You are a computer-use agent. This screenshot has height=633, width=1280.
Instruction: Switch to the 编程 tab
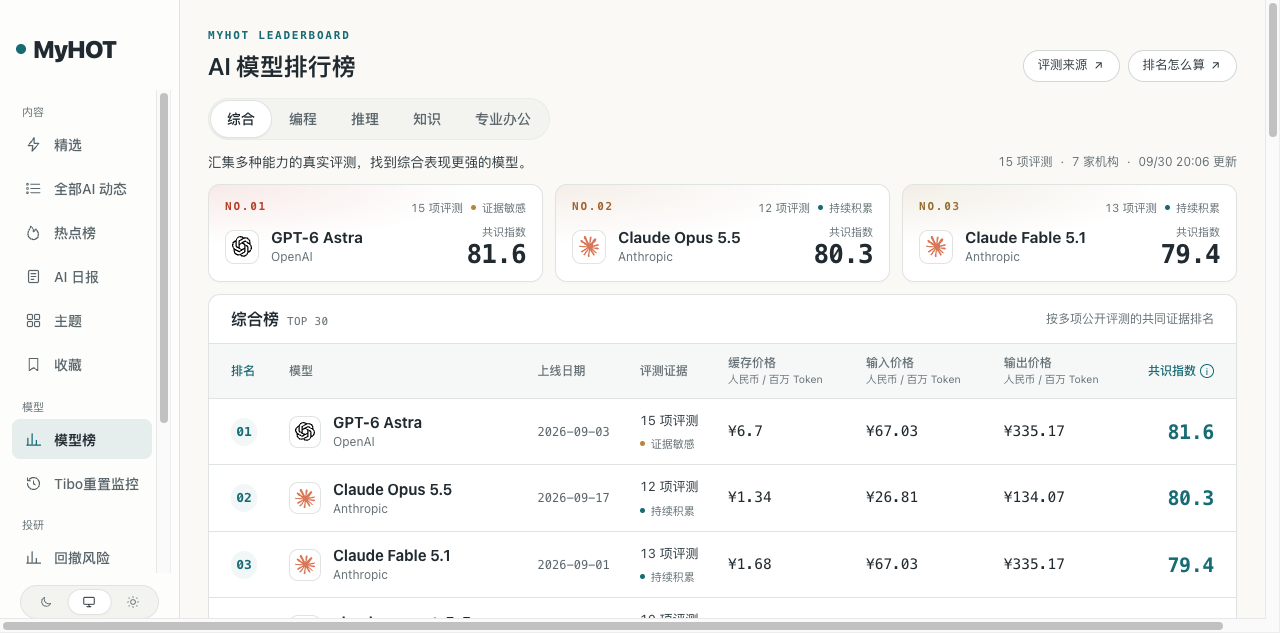click(x=303, y=119)
